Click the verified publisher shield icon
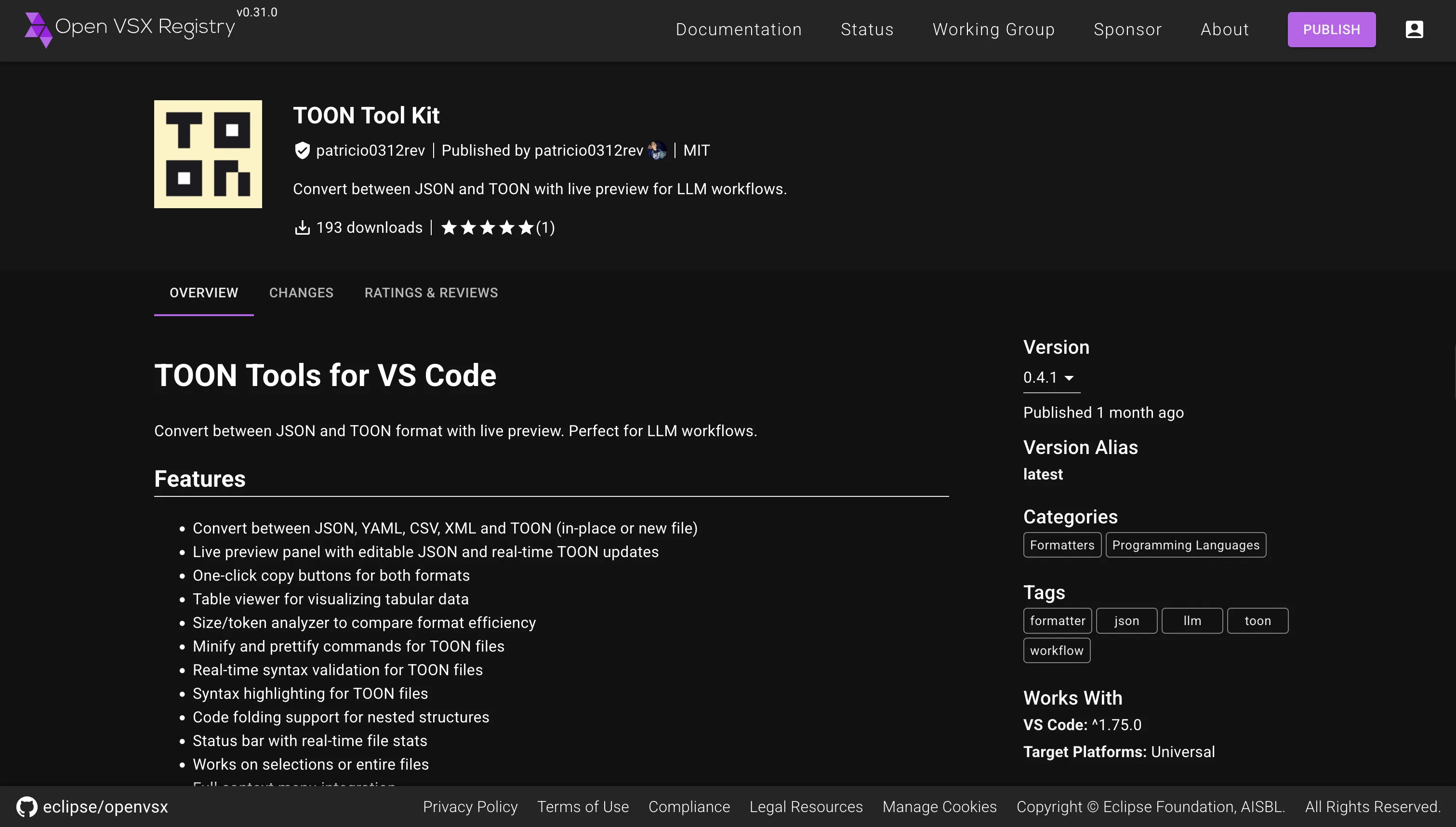Image resolution: width=1456 pixels, height=827 pixels. tap(302, 150)
